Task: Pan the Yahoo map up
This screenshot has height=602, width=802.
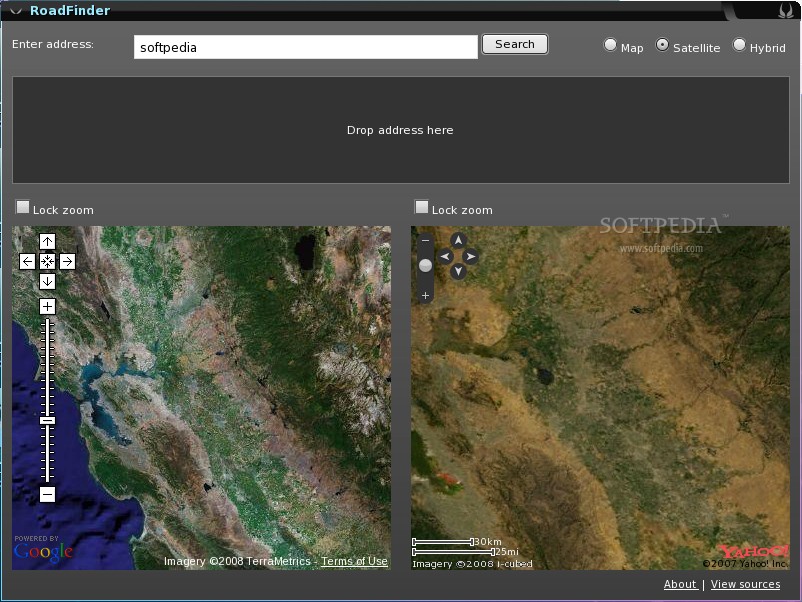Action: click(x=458, y=240)
